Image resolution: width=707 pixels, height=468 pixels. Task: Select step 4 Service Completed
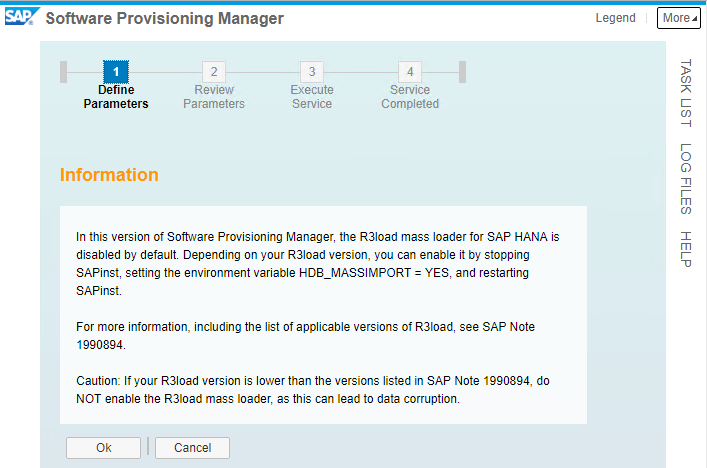(x=410, y=86)
